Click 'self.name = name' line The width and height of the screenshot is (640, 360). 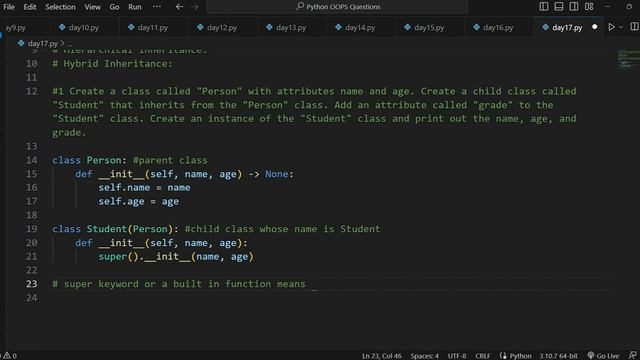click(144, 187)
